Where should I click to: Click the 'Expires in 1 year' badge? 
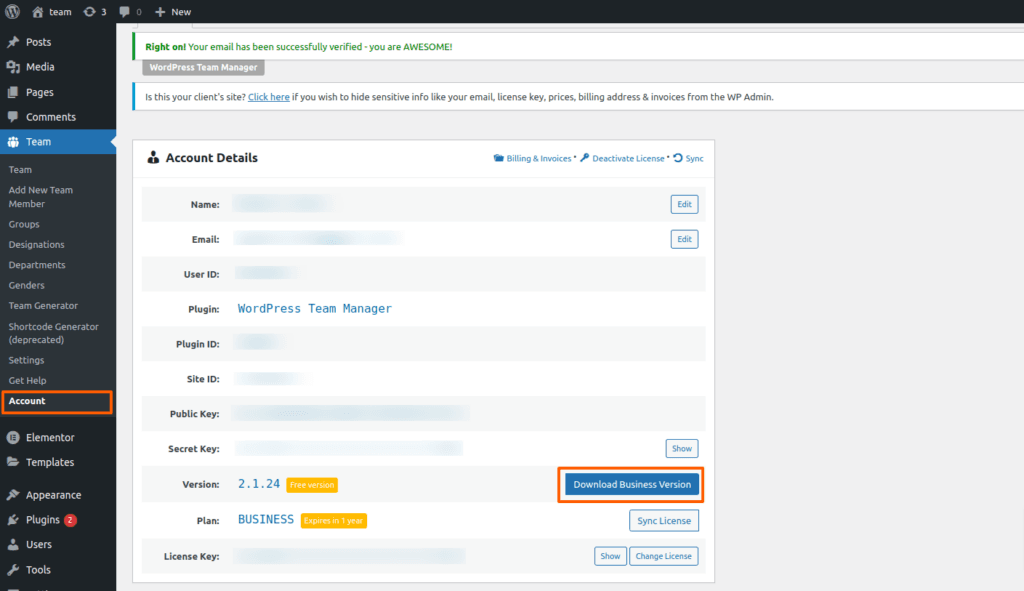point(334,521)
